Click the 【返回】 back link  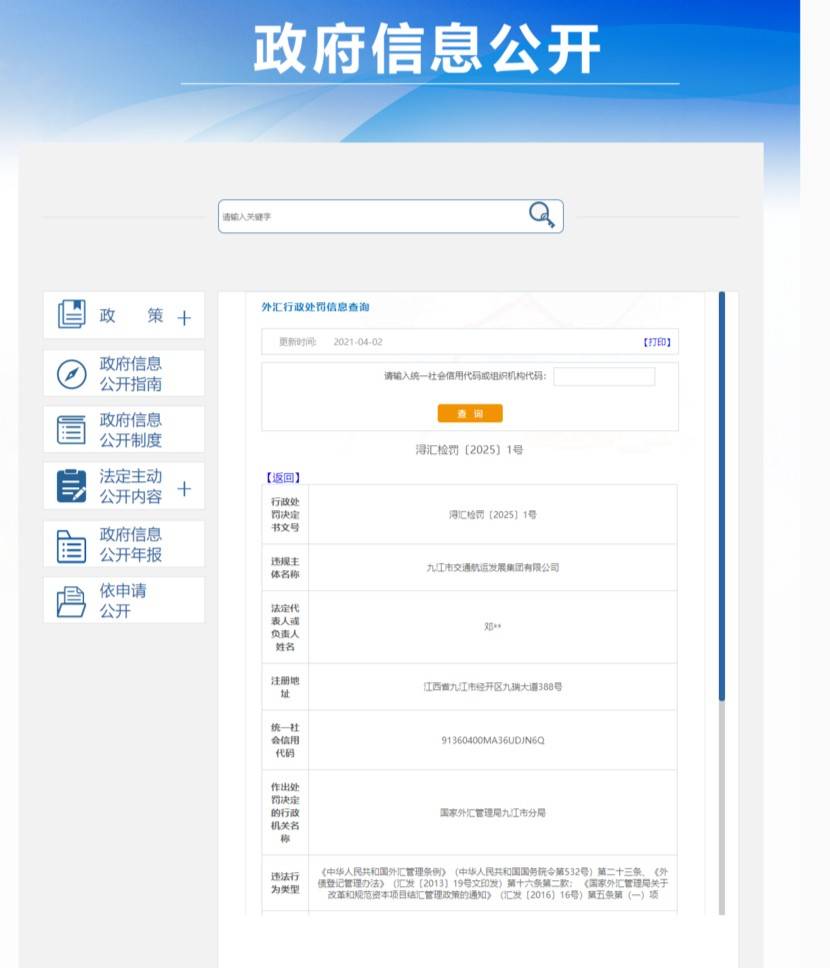click(x=283, y=477)
